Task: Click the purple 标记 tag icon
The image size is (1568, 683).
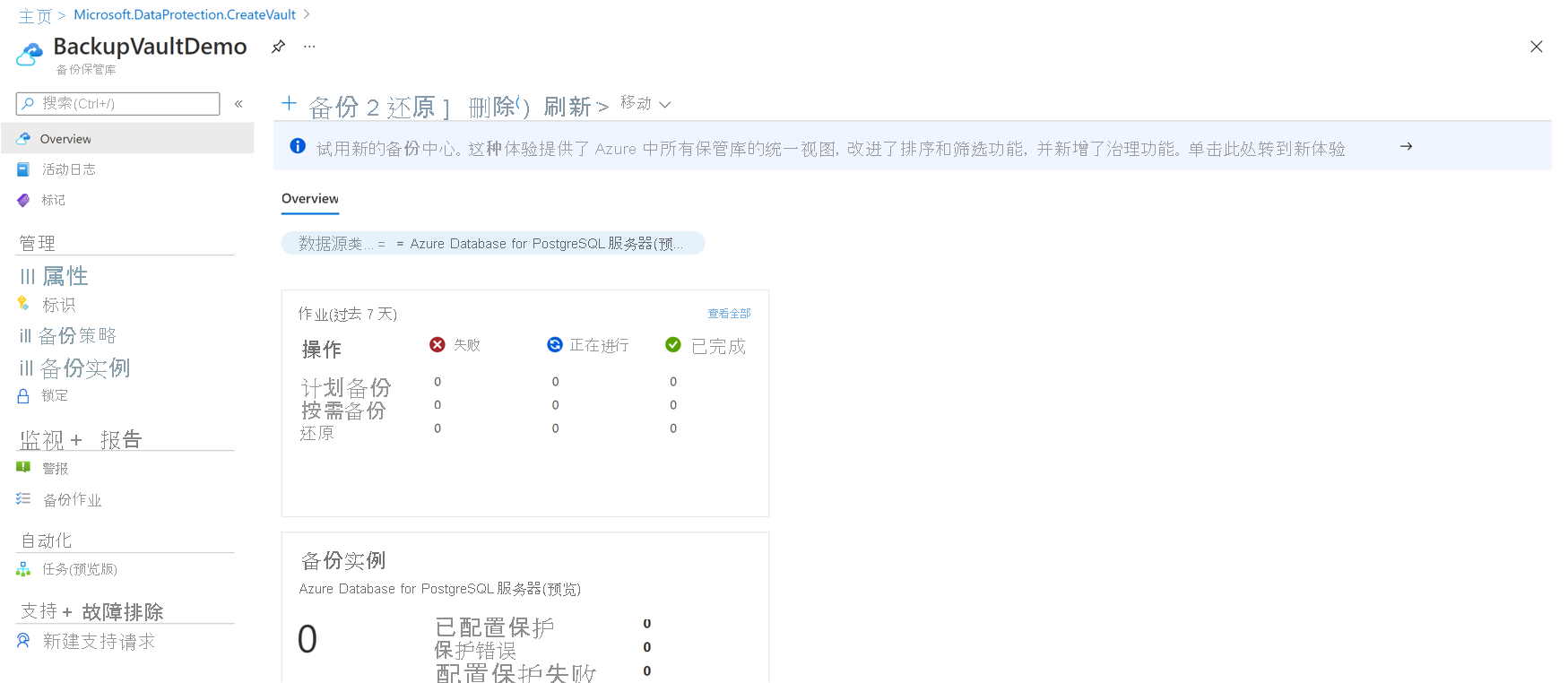Action: tap(23, 200)
